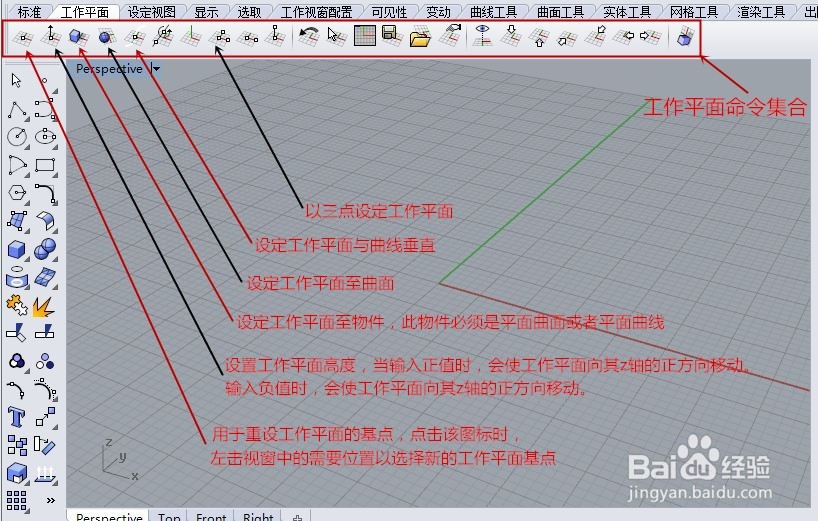Select the Boolean union spheres tool
Image resolution: width=818 pixels, height=521 pixels.
tap(45, 249)
